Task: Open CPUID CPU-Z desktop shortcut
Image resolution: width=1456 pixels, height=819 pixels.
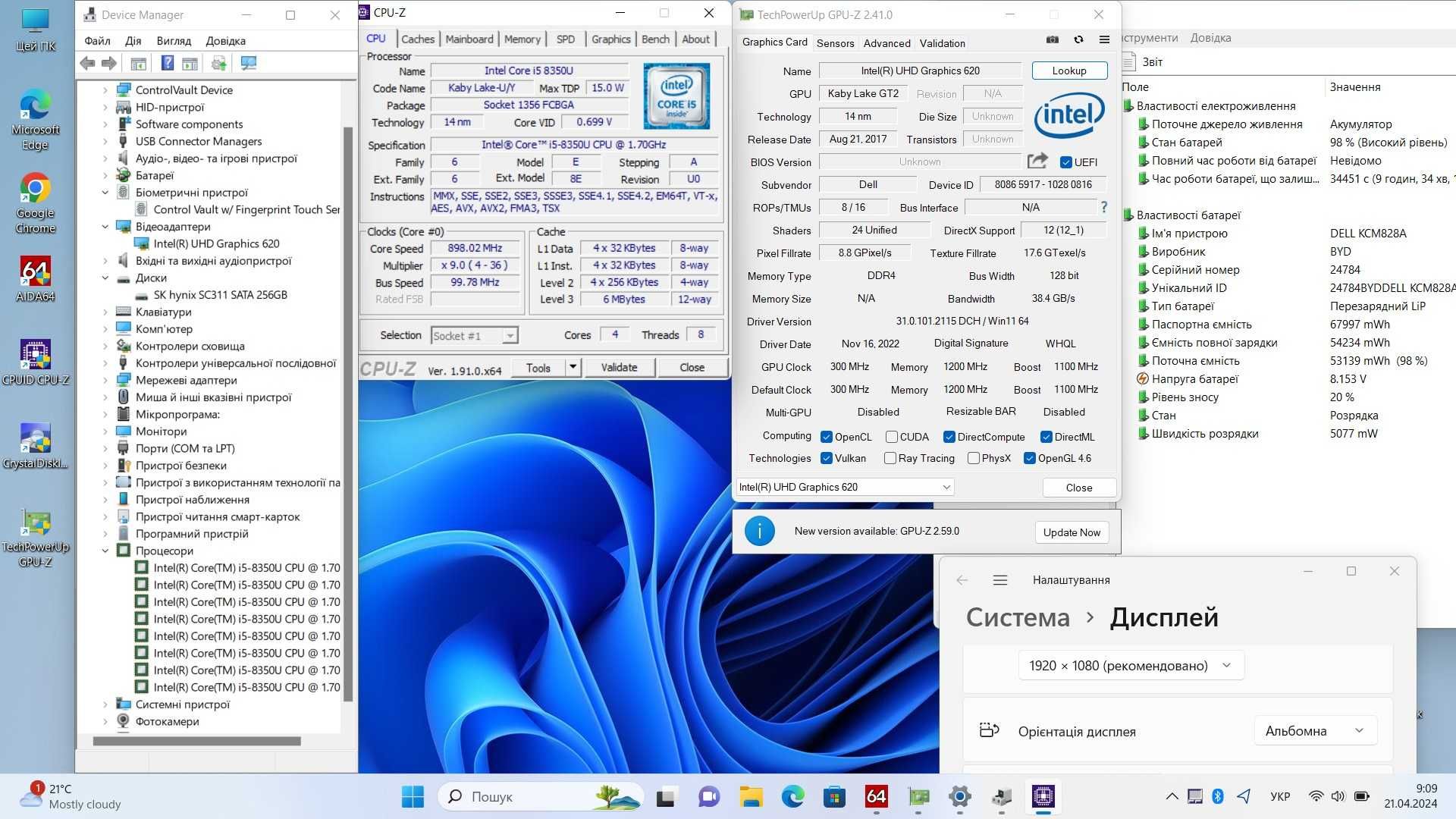Action: pos(35,362)
